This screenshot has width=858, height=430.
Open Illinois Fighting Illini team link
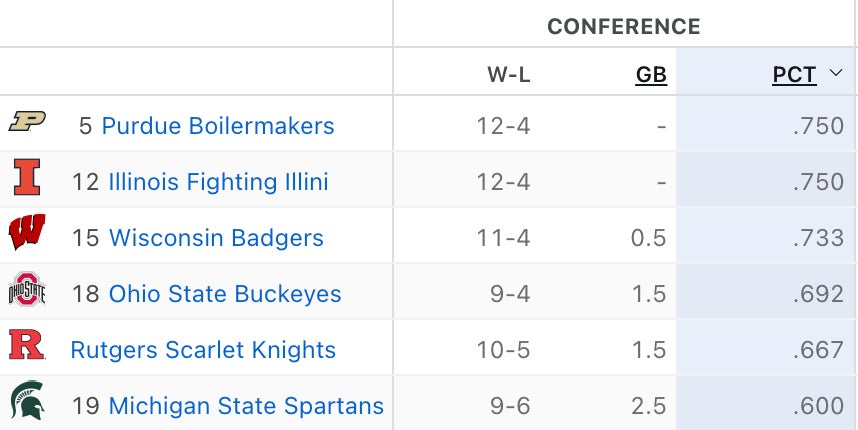click(x=218, y=182)
